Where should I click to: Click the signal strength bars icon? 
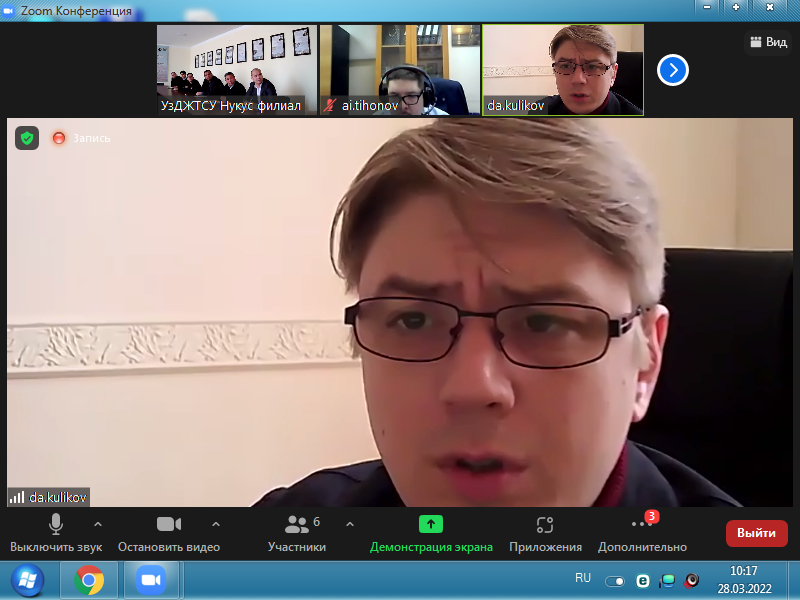[17, 496]
